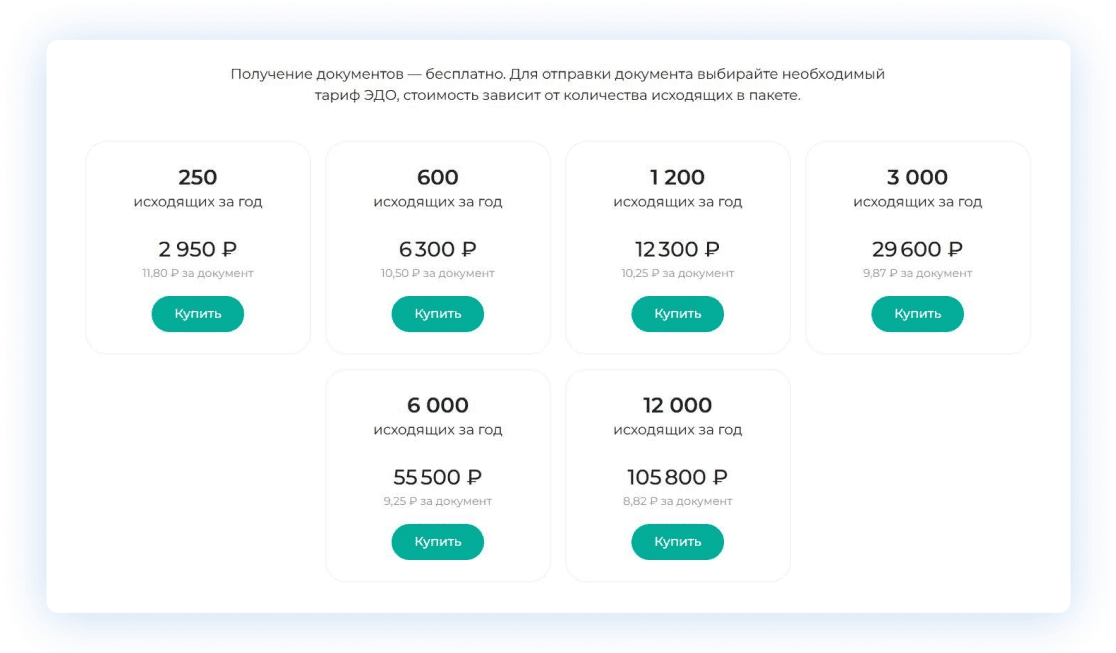Click Купить for the 250 documents plan

tap(197, 314)
